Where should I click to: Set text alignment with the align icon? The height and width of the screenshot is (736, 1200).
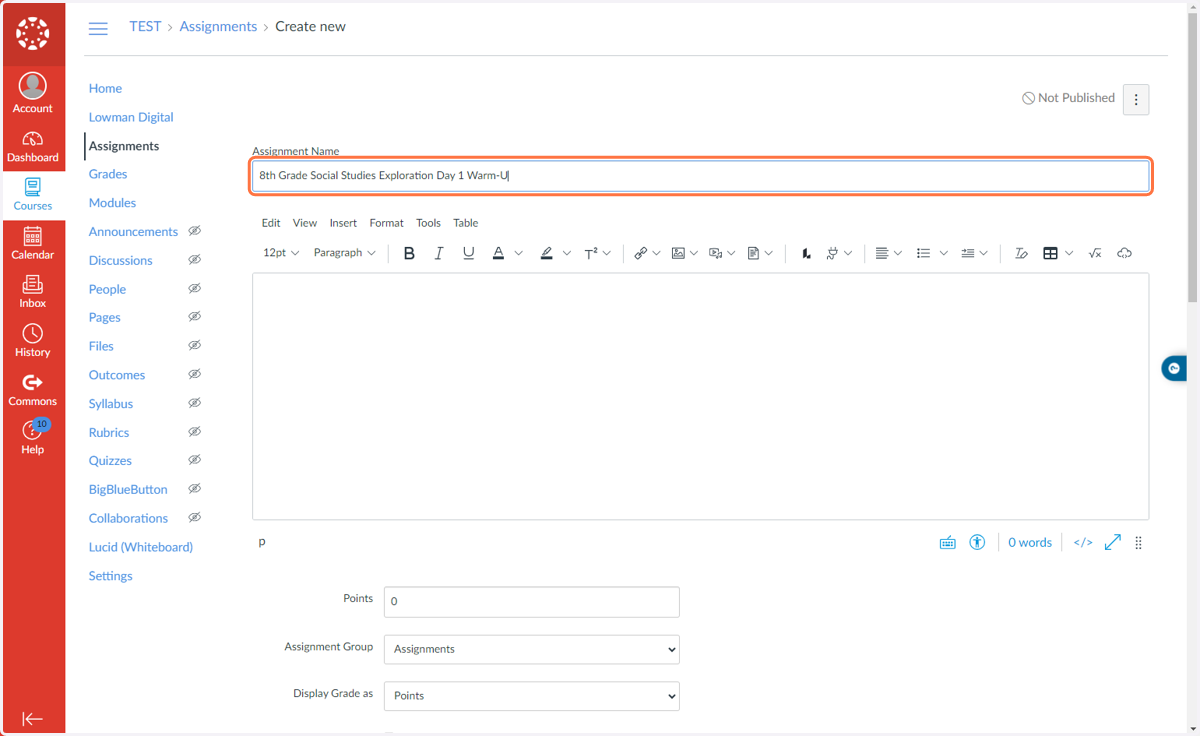tap(881, 253)
